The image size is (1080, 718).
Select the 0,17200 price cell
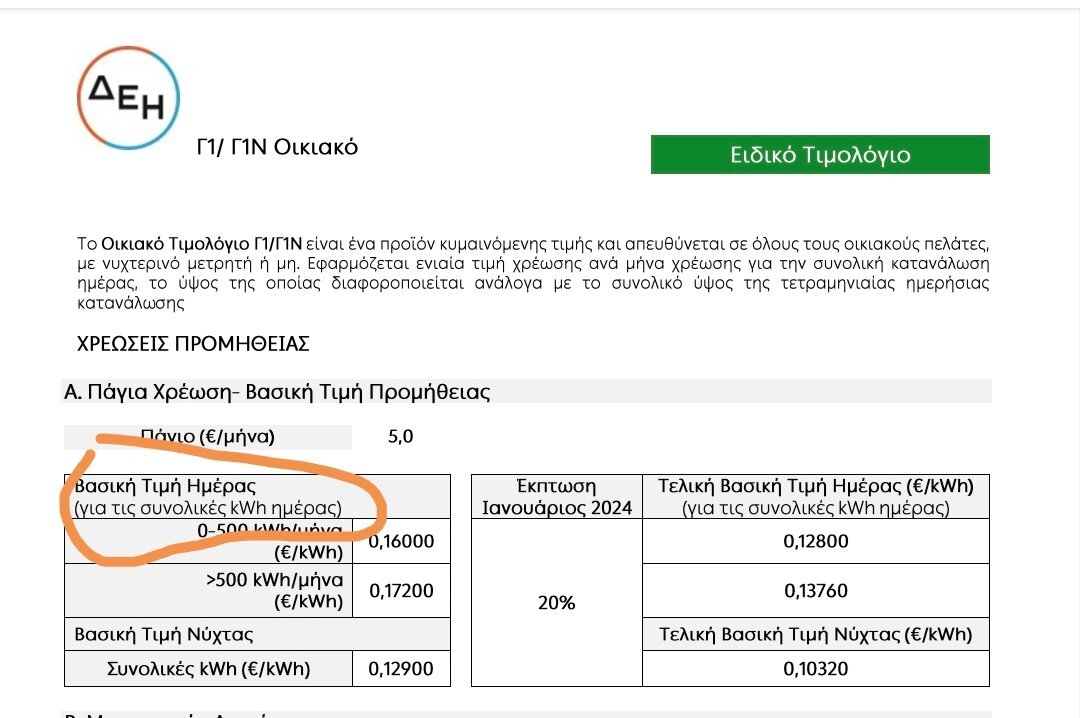click(402, 591)
